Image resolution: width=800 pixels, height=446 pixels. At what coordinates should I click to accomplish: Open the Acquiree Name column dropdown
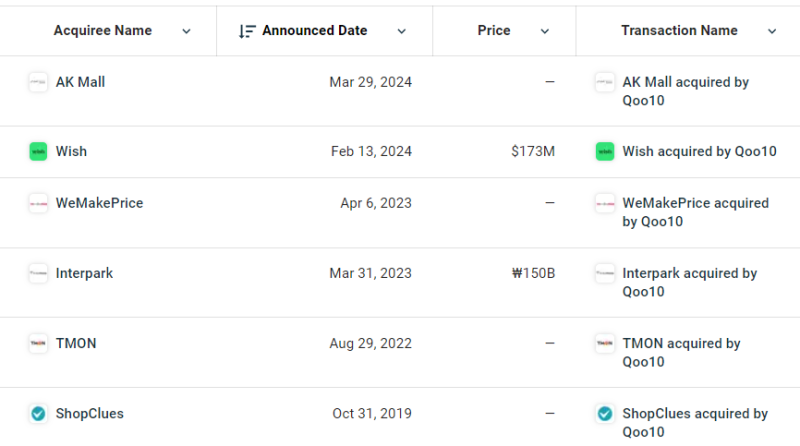coord(186,31)
